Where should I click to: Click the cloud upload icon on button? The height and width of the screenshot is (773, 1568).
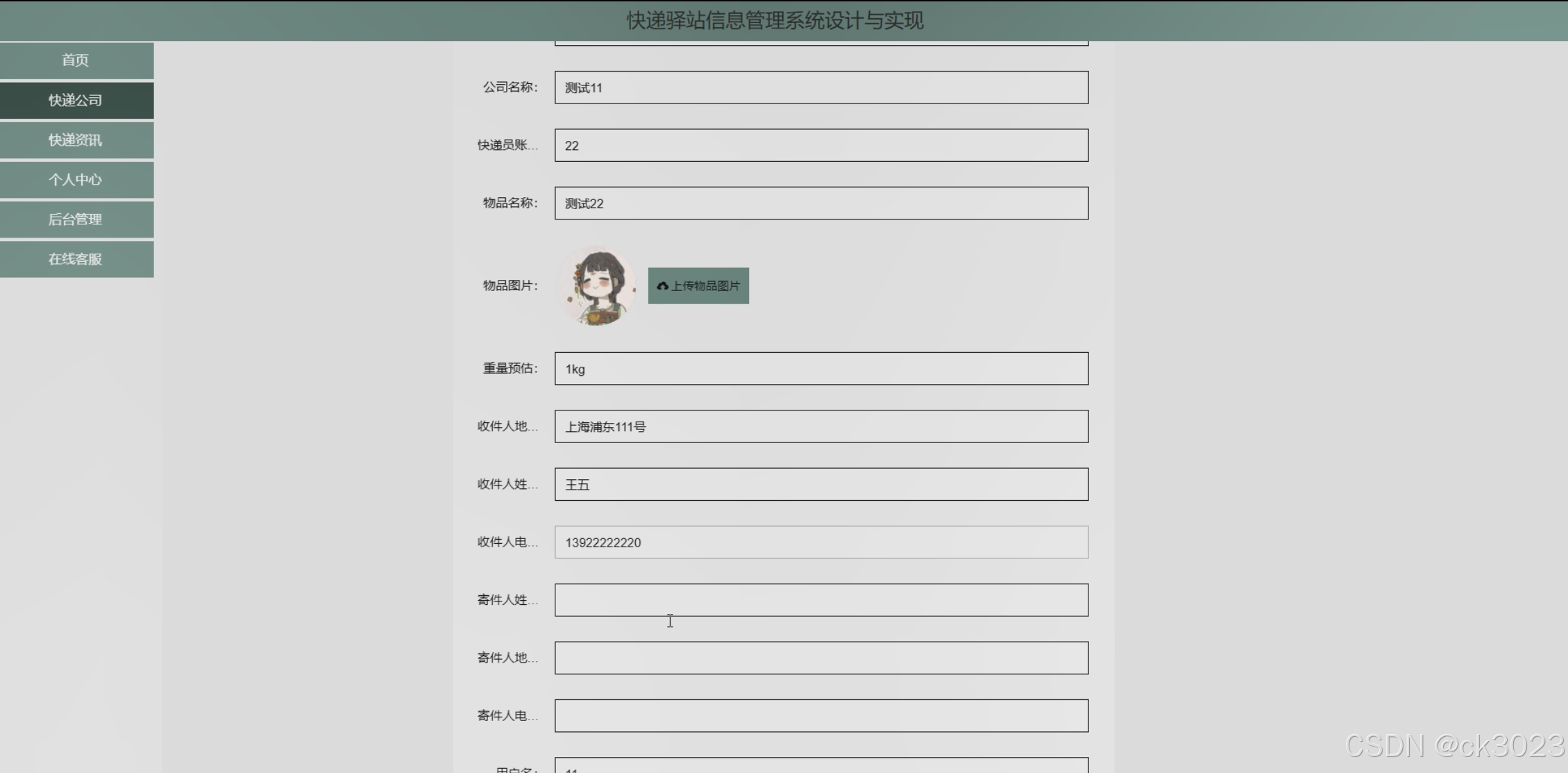(662, 286)
